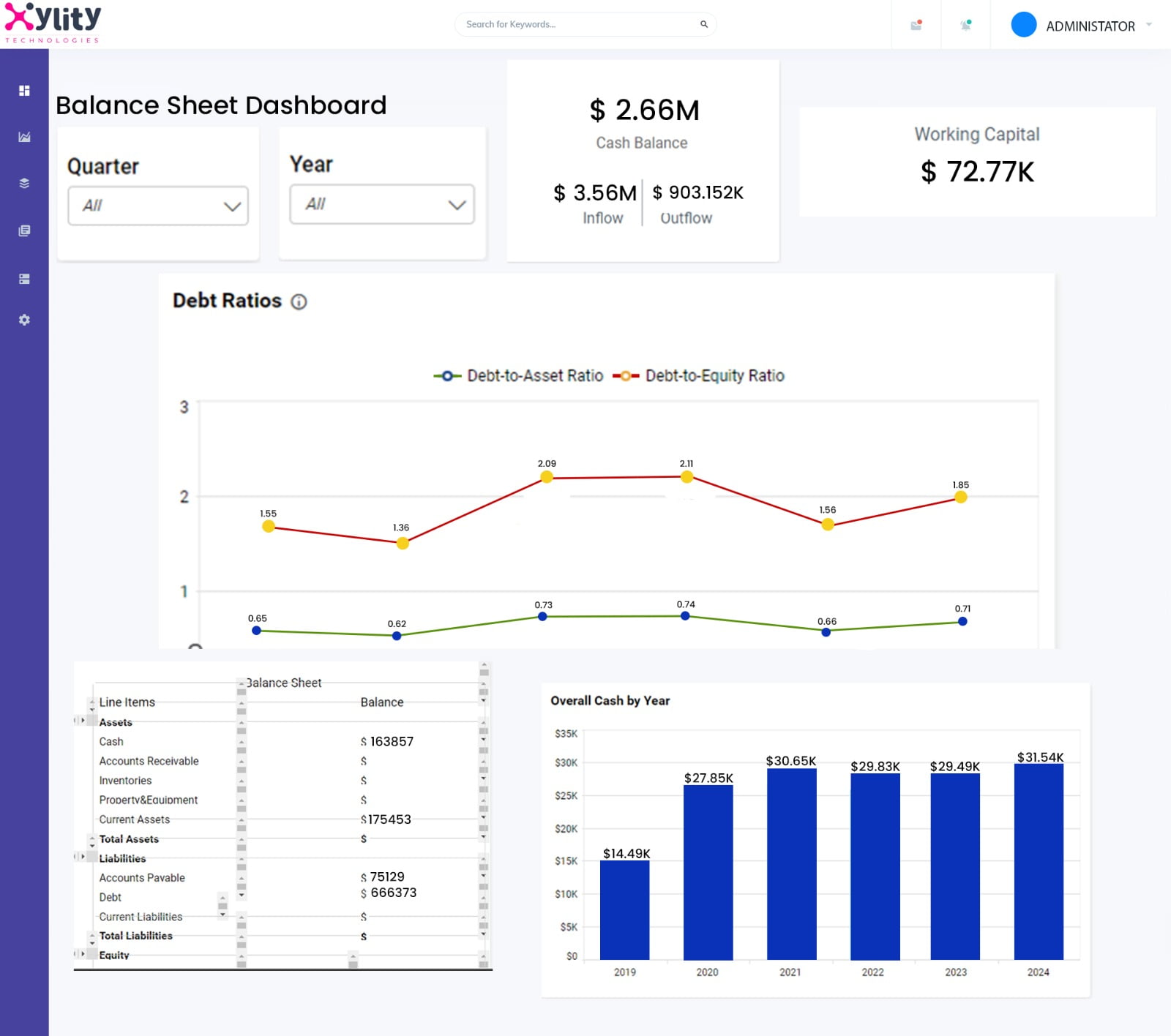Click the 2.11 debt-to-equity data point
The height and width of the screenshot is (1036, 1171).
[686, 477]
